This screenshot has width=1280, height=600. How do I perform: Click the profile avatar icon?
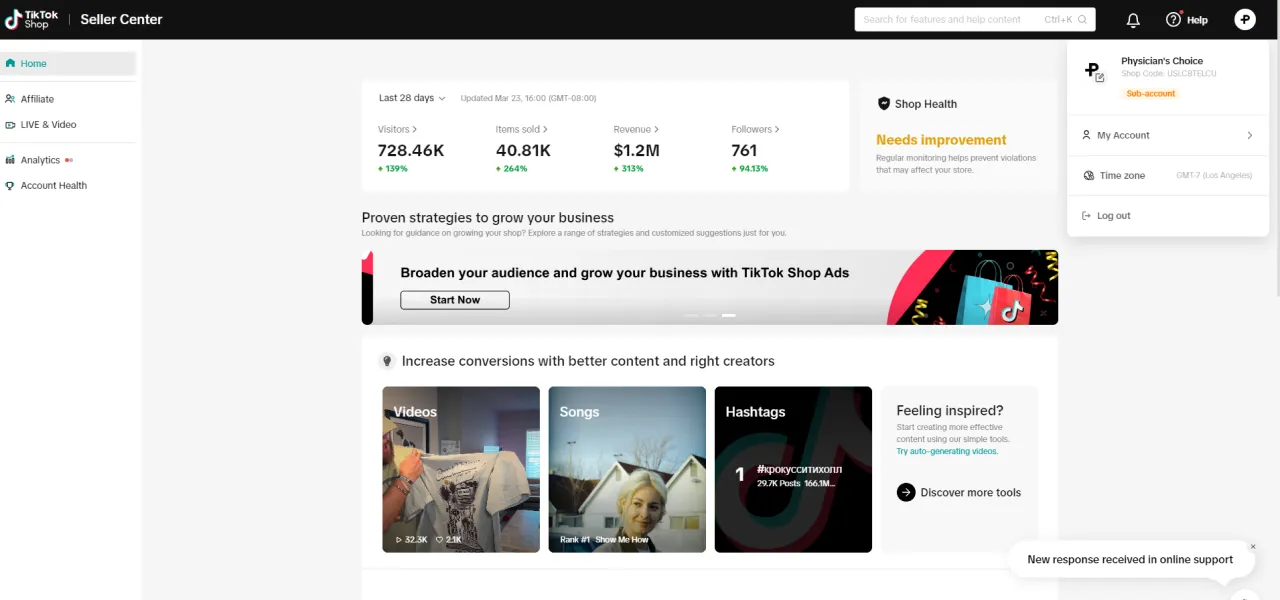coord(1245,19)
